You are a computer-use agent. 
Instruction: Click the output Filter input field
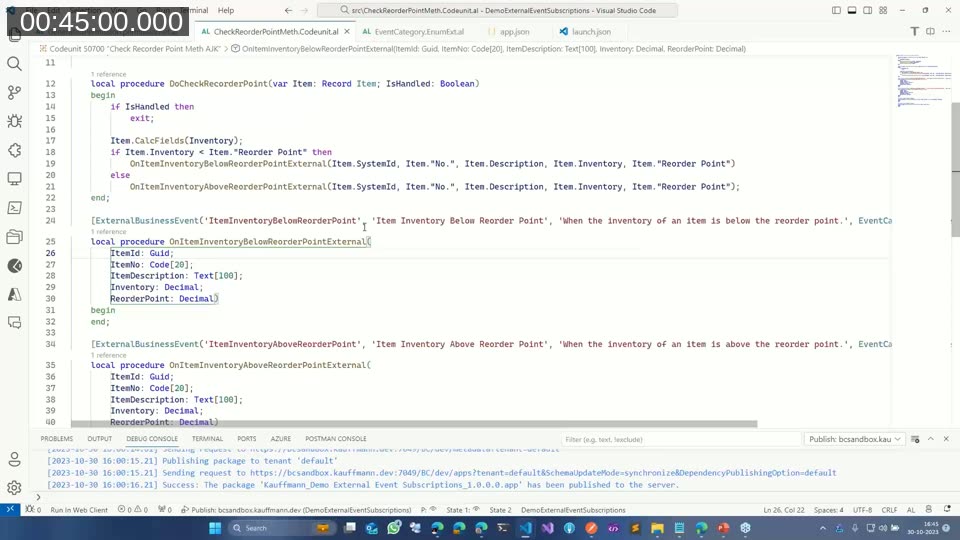pos(680,439)
